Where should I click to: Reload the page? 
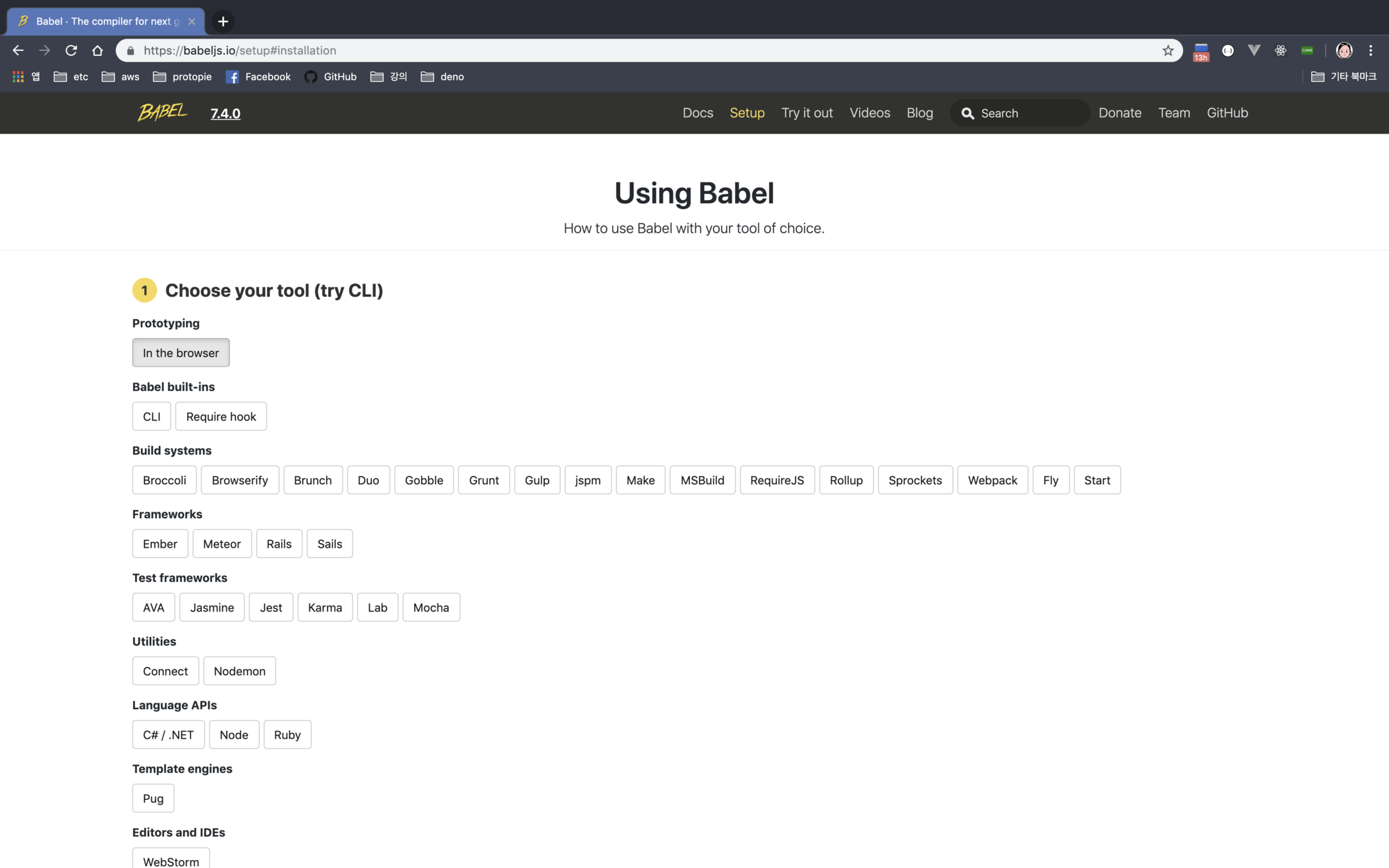(71, 50)
